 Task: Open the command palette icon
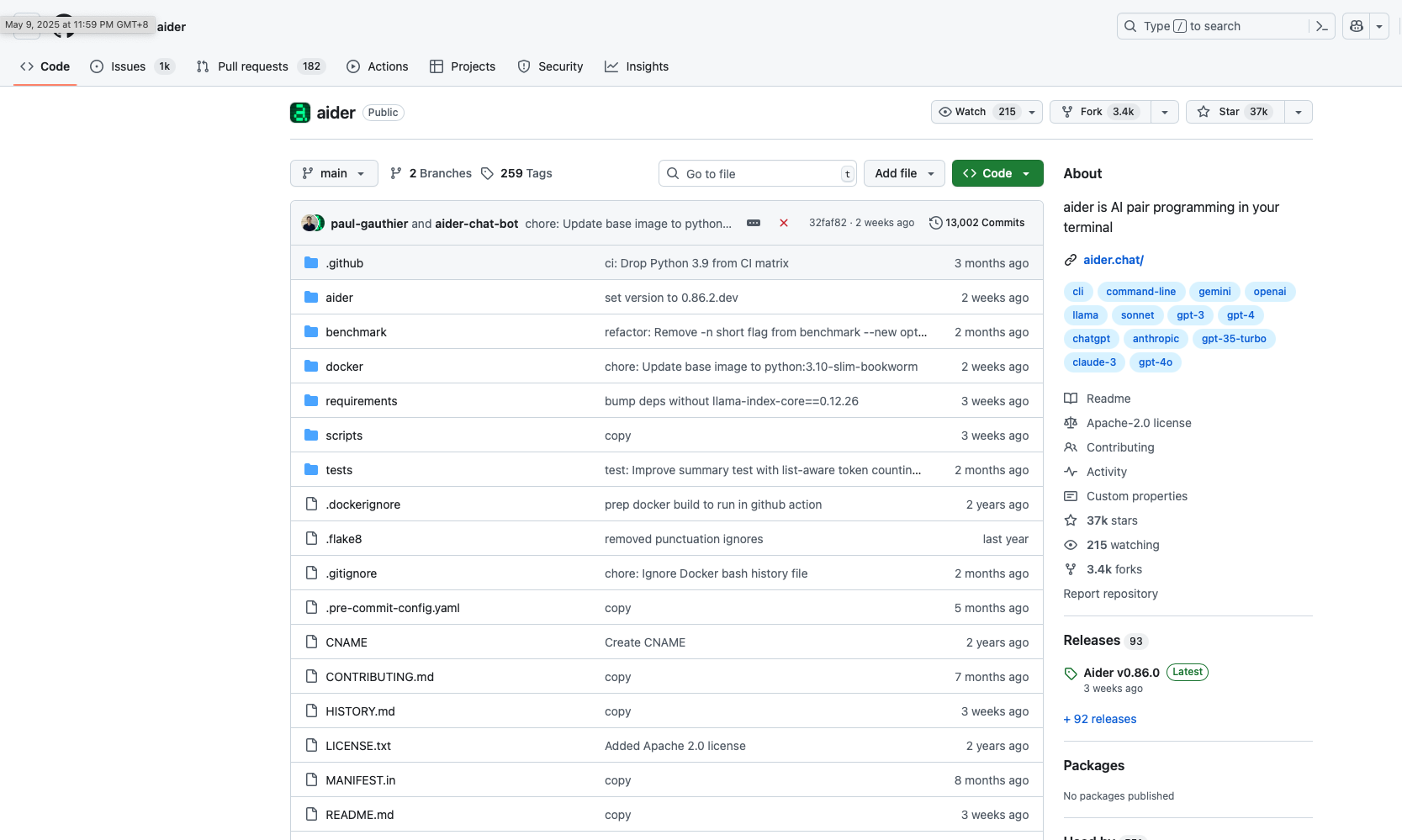(1321, 26)
